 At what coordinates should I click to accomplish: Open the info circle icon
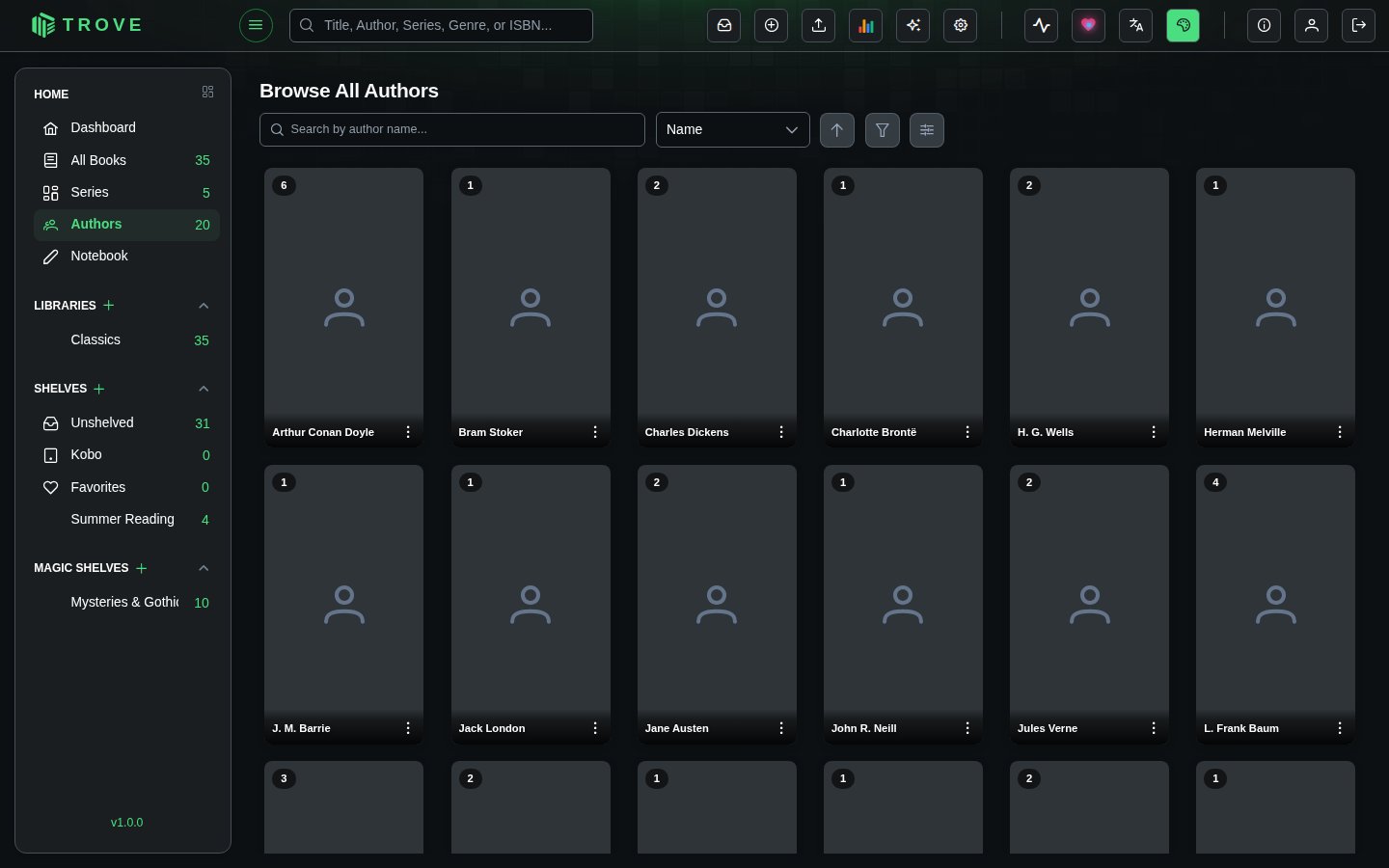(x=1265, y=25)
